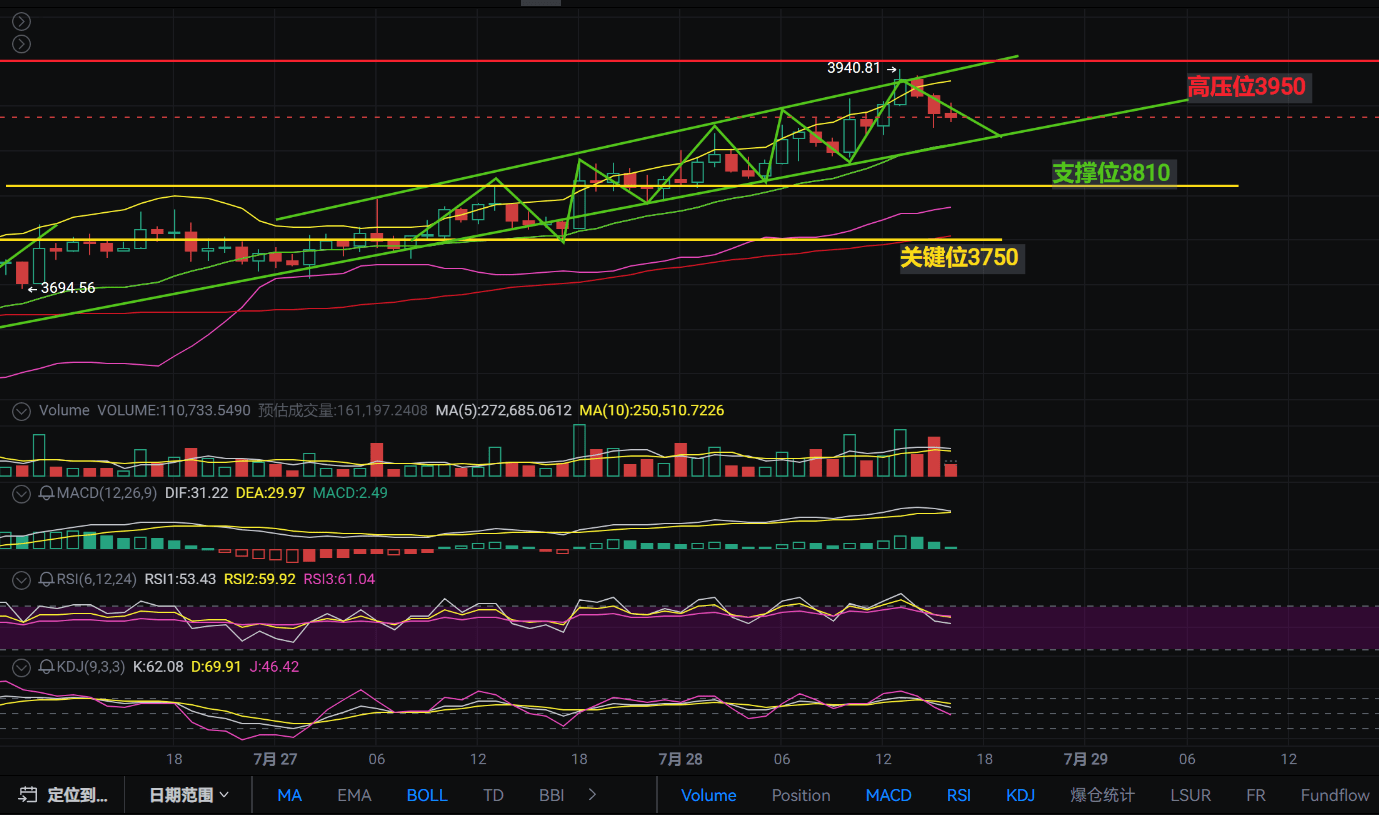Image resolution: width=1379 pixels, height=815 pixels.
Task: Click the 3940.81 high price label
Action: coord(854,68)
